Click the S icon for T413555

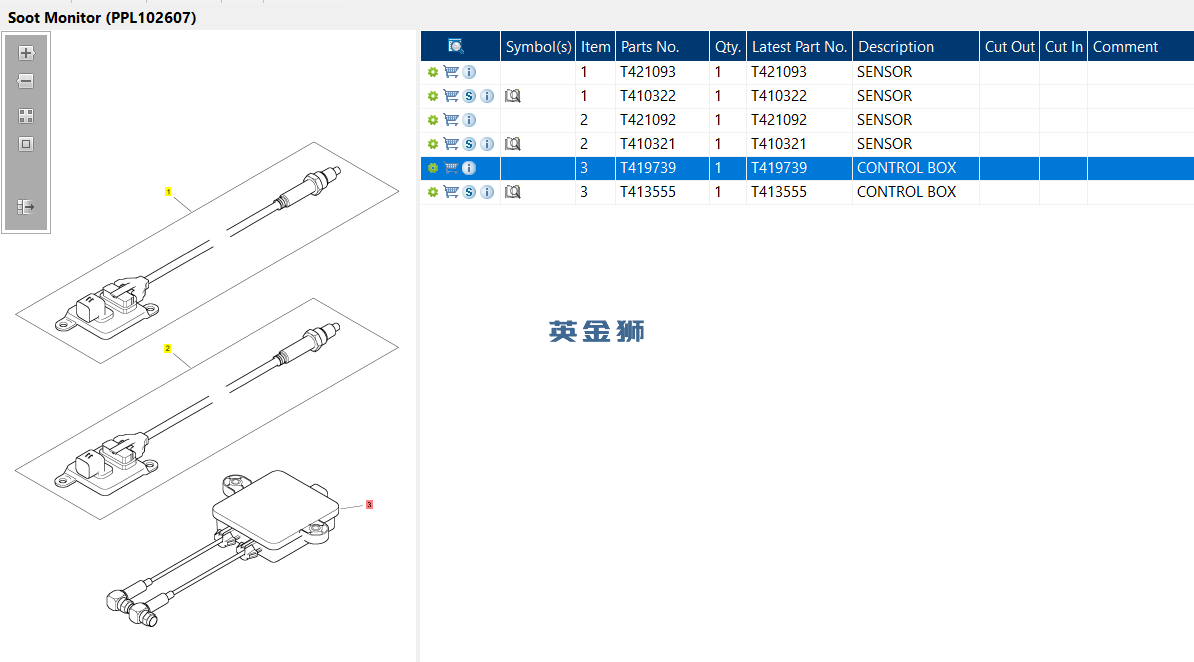pyautogui.click(x=469, y=192)
